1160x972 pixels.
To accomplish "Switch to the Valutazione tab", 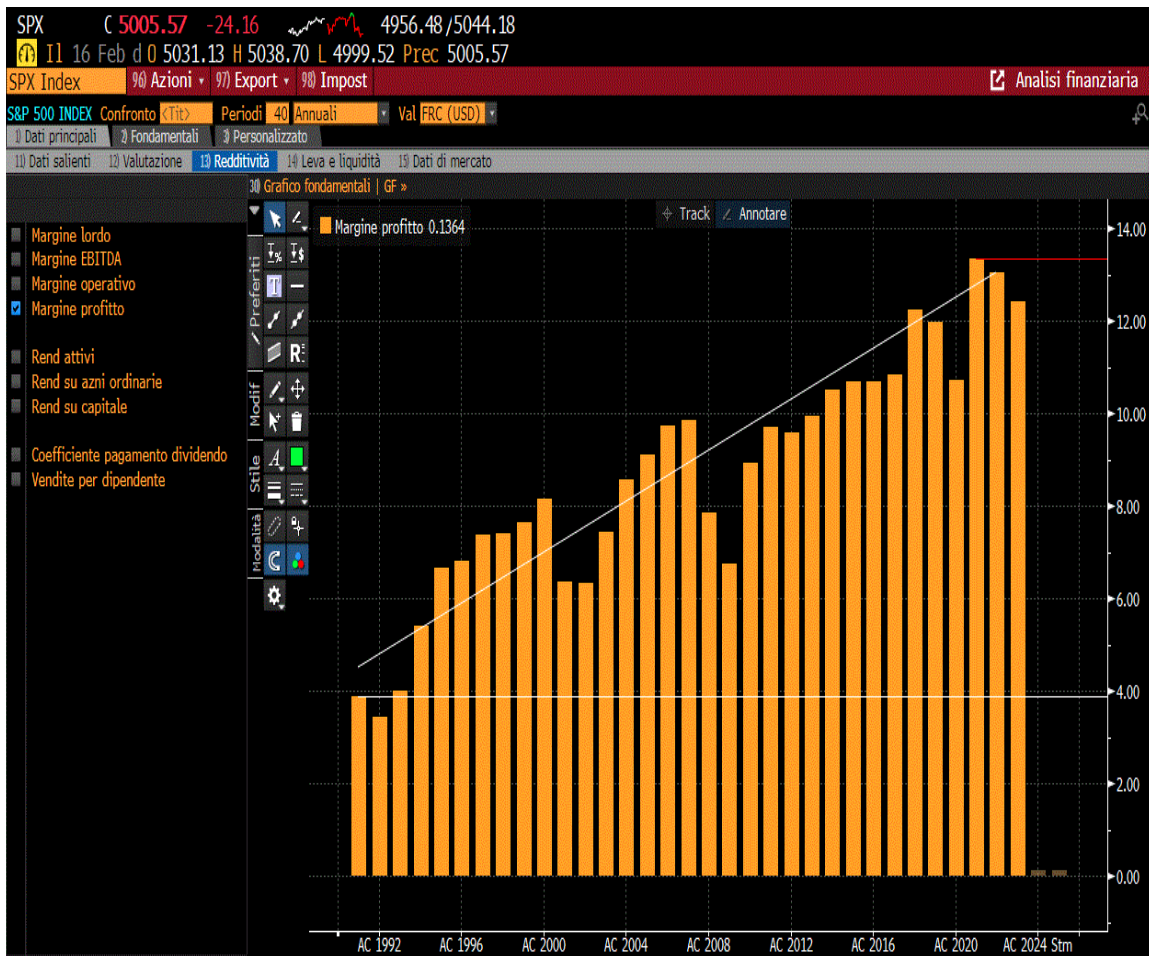I will [146, 162].
